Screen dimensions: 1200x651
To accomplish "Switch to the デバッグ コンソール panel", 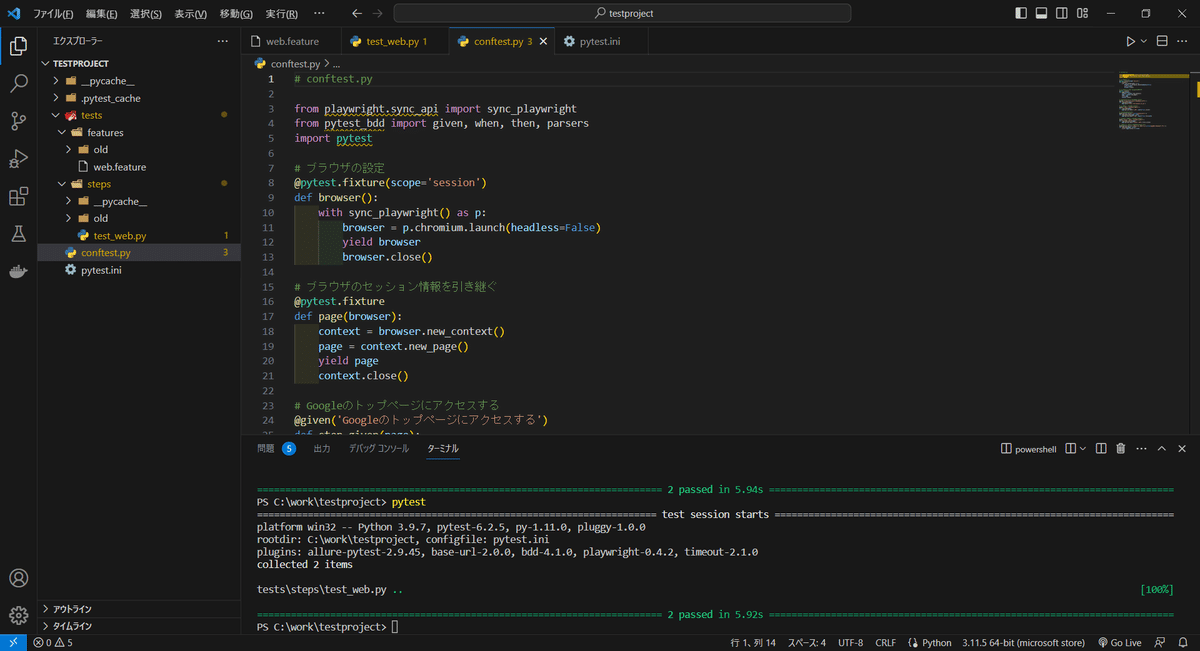I will click(378, 448).
